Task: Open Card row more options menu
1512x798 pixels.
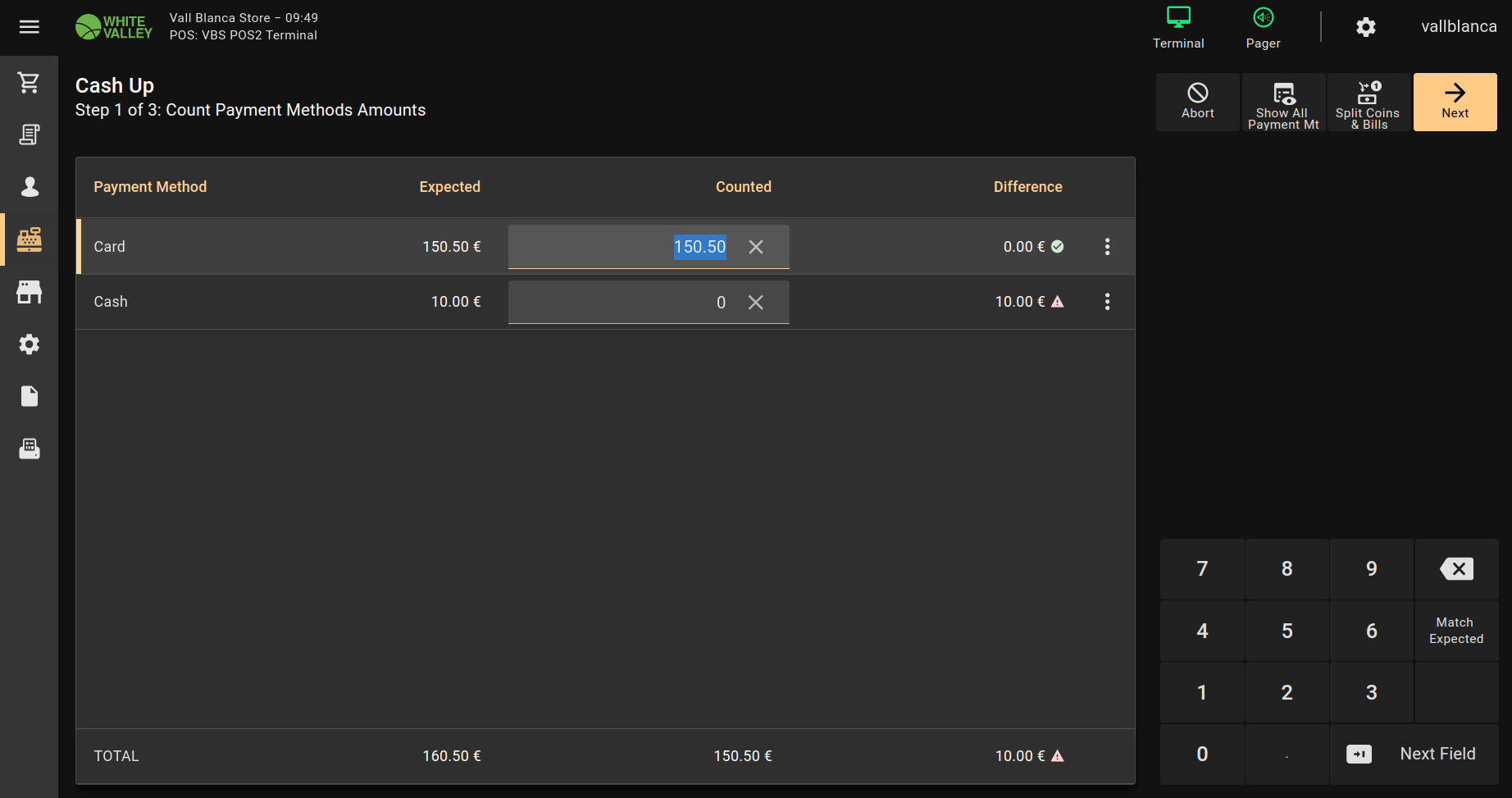Action: pos(1107,247)
